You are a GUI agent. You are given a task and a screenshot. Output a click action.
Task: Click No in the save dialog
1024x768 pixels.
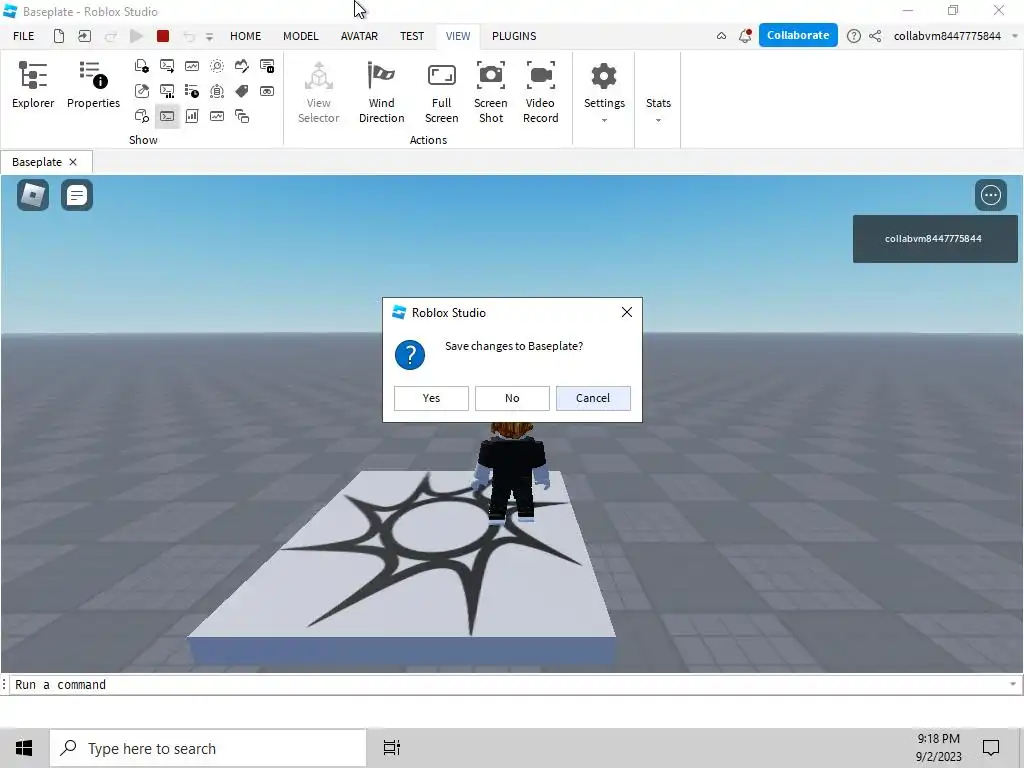coord(512,398)
